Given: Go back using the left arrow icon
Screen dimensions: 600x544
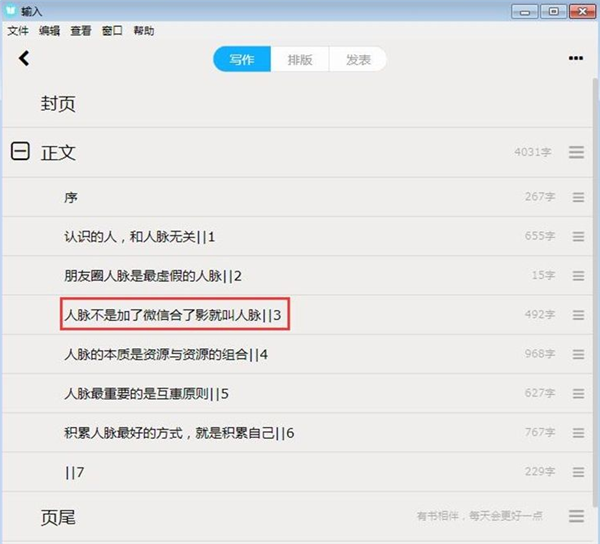Looking at the screenshot, I should point(24,58).
